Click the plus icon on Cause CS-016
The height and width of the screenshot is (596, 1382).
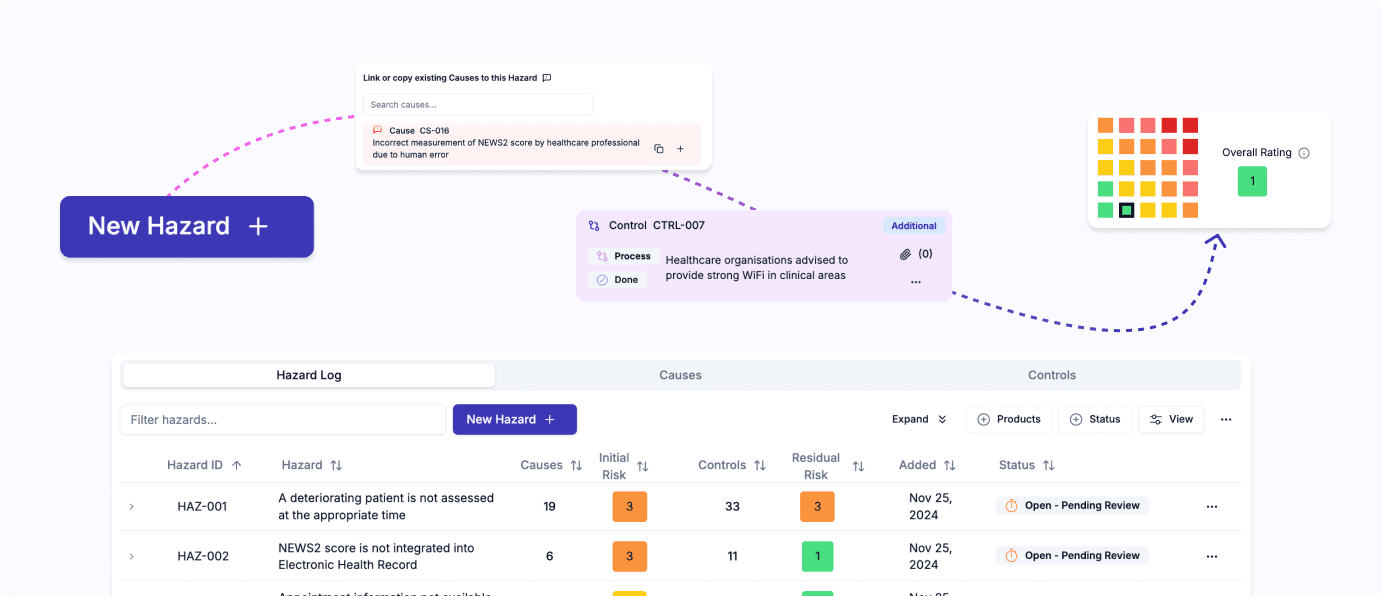click(x=681, y=149)
